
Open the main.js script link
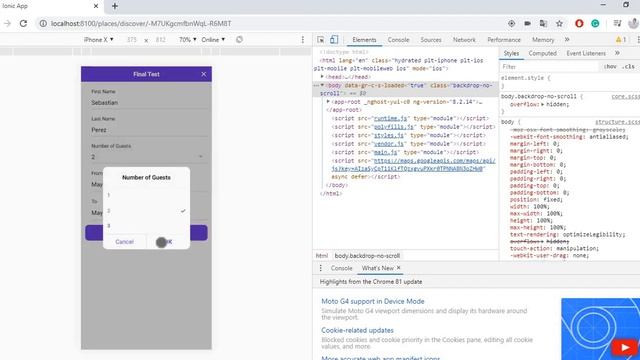click(386, 152)
